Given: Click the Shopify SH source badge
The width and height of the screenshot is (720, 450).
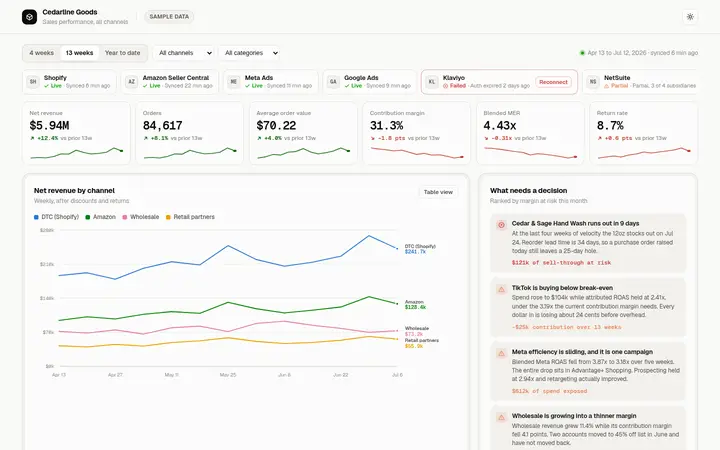Looking at the screenshot, I should (33, 82).
